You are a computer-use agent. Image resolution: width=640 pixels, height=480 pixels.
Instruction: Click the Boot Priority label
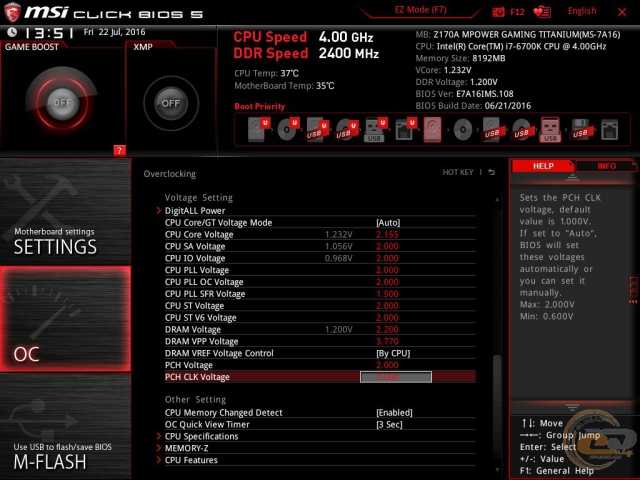[x=260, y=107]
